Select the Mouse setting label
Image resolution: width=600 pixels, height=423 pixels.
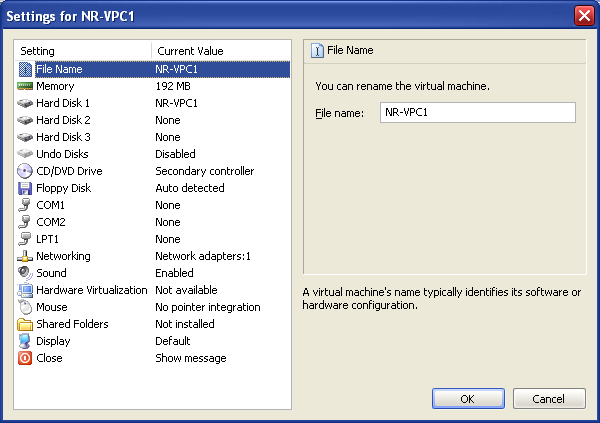tap(52, 307)
